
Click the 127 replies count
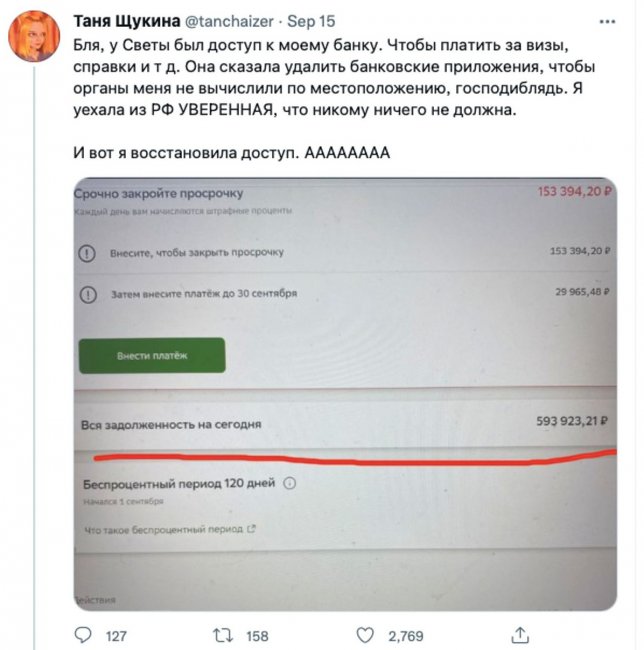pyautogui.click(x=116, y=636)
